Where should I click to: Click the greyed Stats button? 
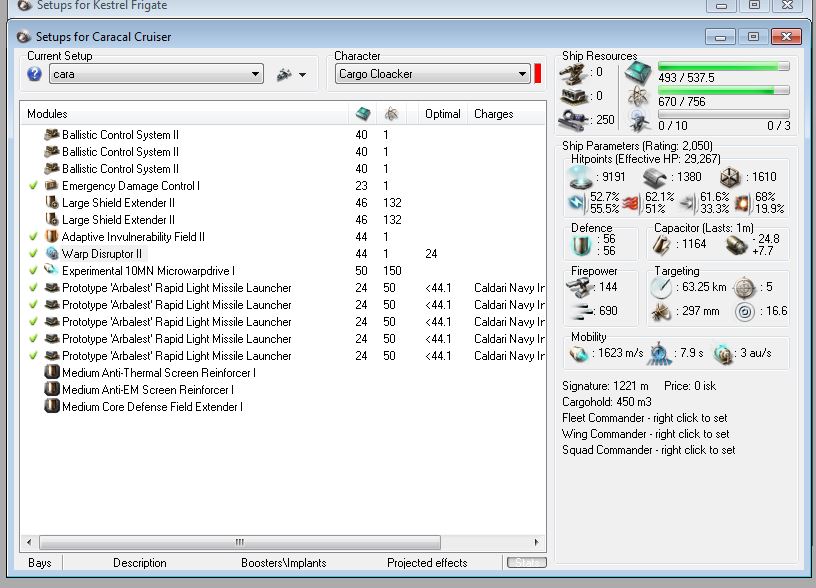pos(527,562)
